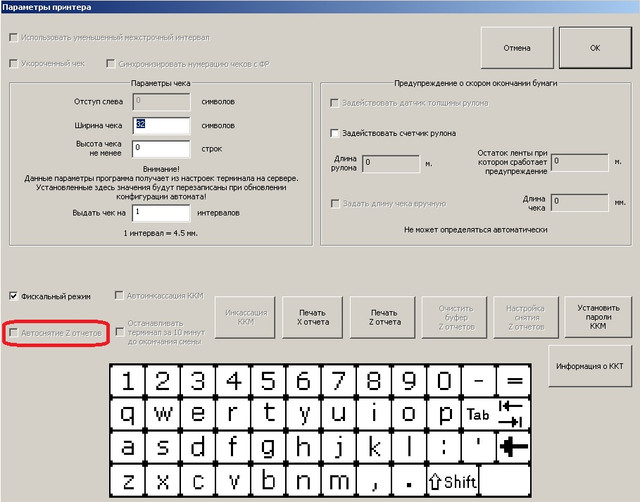The height and width of the screenshot is (502, 640).
Task: Tap the apostrophe key on keyboard
Action: coord(479,447)
